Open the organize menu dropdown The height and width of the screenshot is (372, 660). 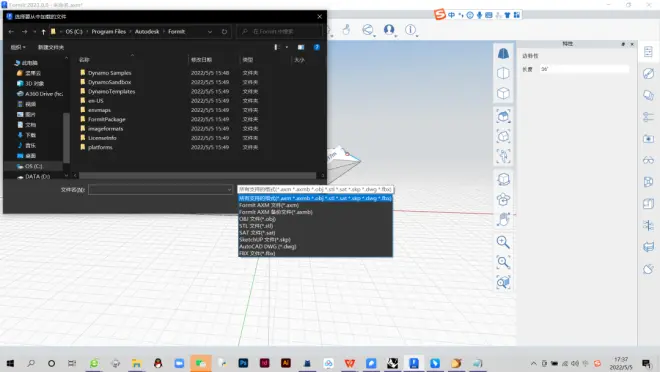(18, 47)
